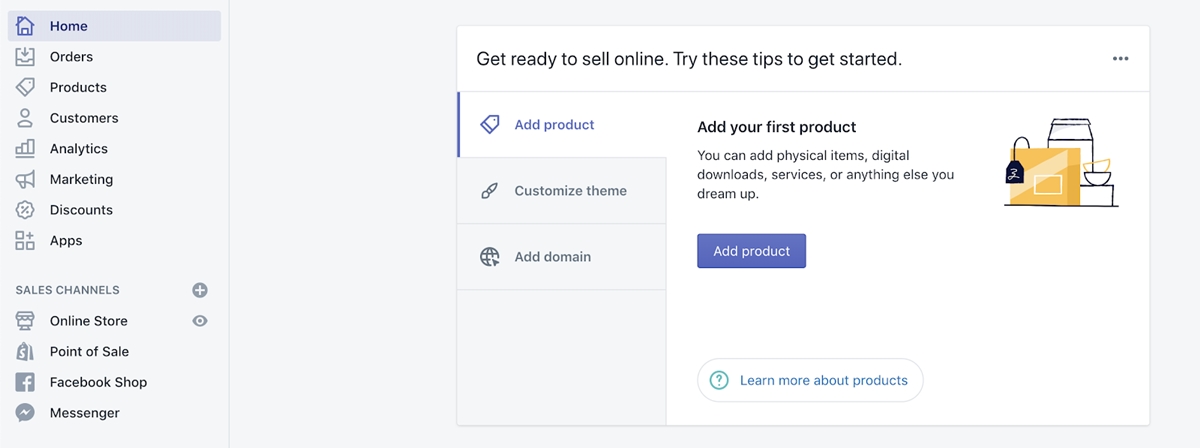Open the Messenger chat icon
Screen dimensions: 1200x448
(25, 413)
